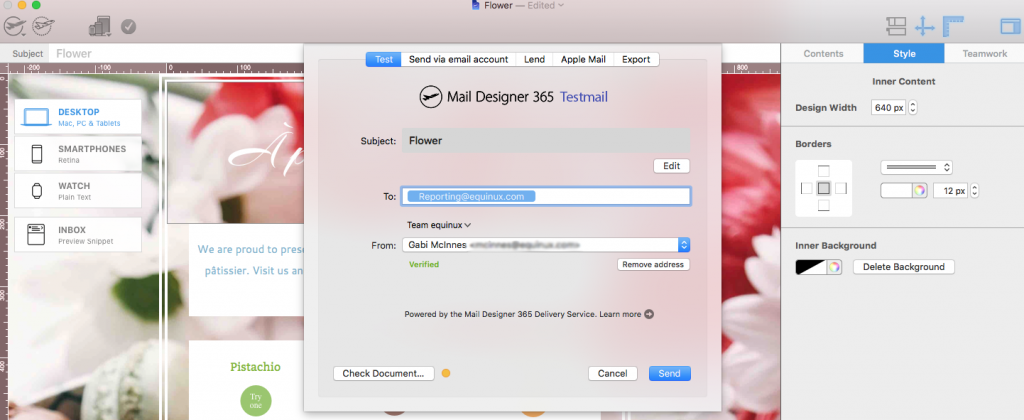The height and width of the screenshot is (420, 1024).
Task: Click the Check Document button
Action: pos(384,374)
